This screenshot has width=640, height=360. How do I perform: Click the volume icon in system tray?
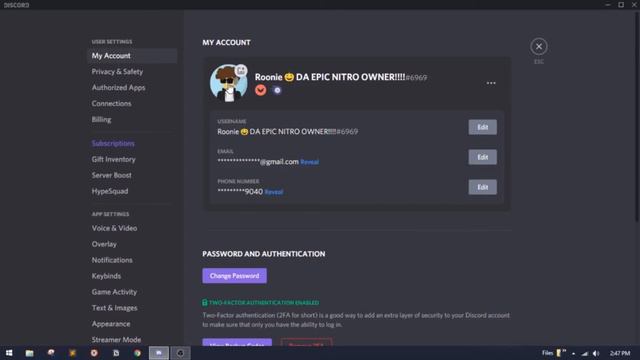click(x=596, y=353)
